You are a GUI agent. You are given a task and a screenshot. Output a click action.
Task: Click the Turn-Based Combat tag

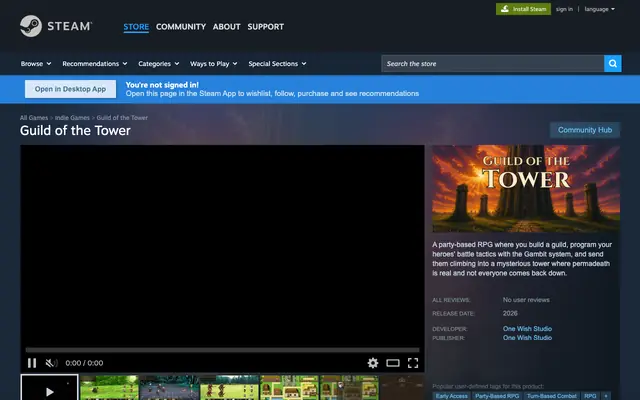551,396
